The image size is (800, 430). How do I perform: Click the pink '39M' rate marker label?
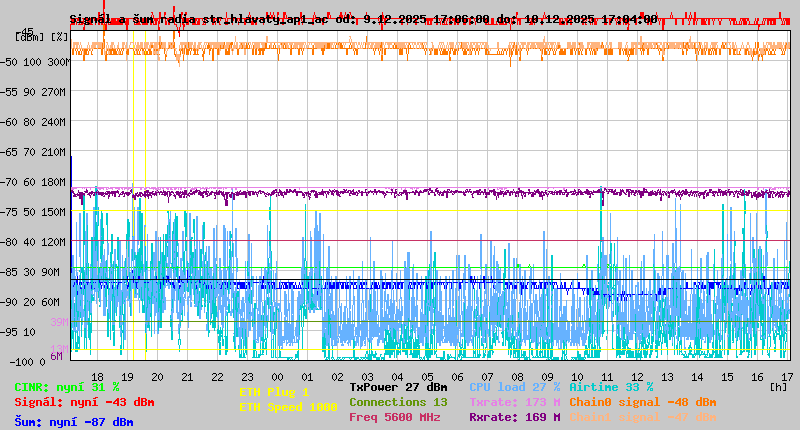[59, 322]
